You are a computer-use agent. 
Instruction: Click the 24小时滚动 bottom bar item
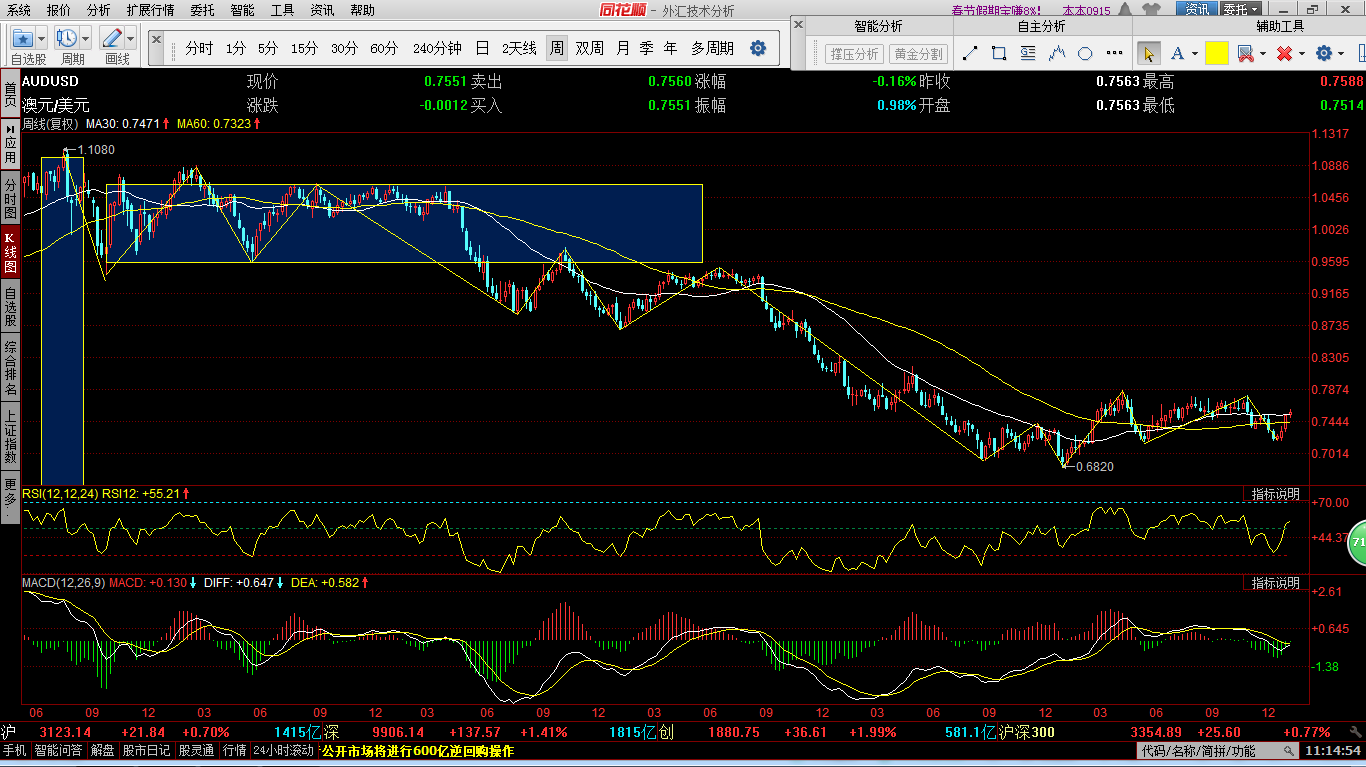[x=282, y=750]
